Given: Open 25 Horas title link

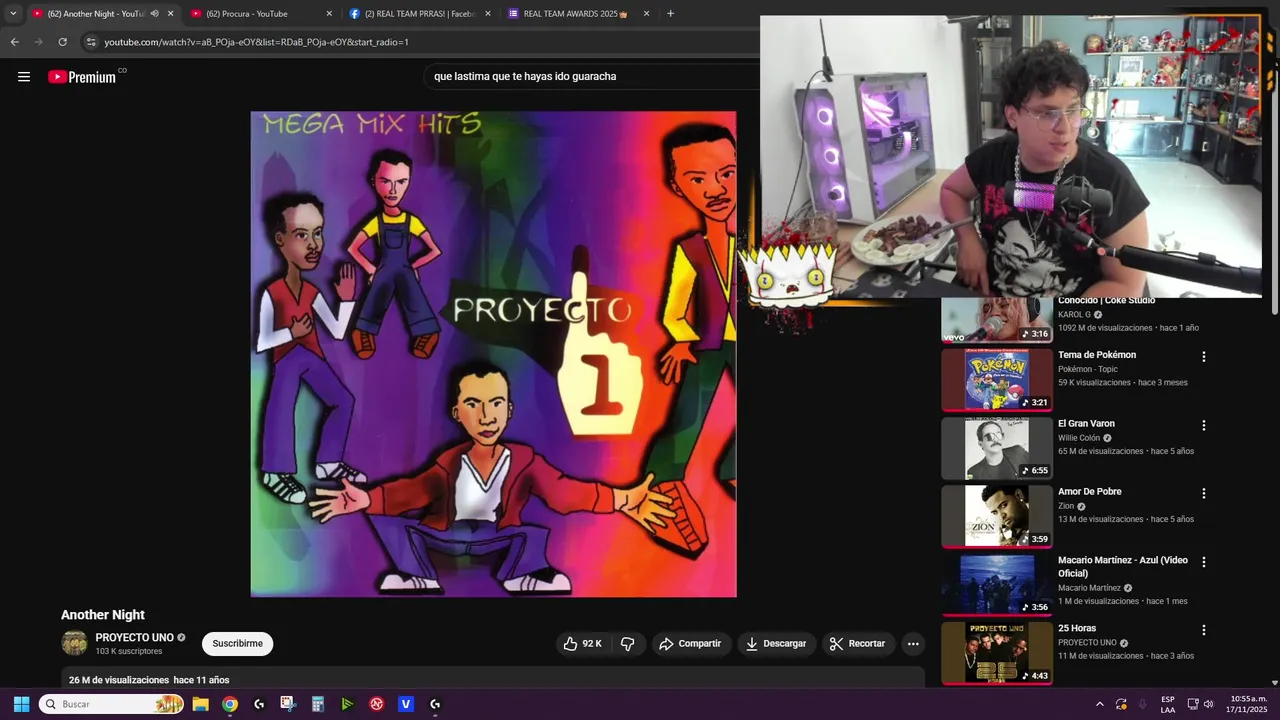Looking at the screenshot, I should (x=1077, y=629).
